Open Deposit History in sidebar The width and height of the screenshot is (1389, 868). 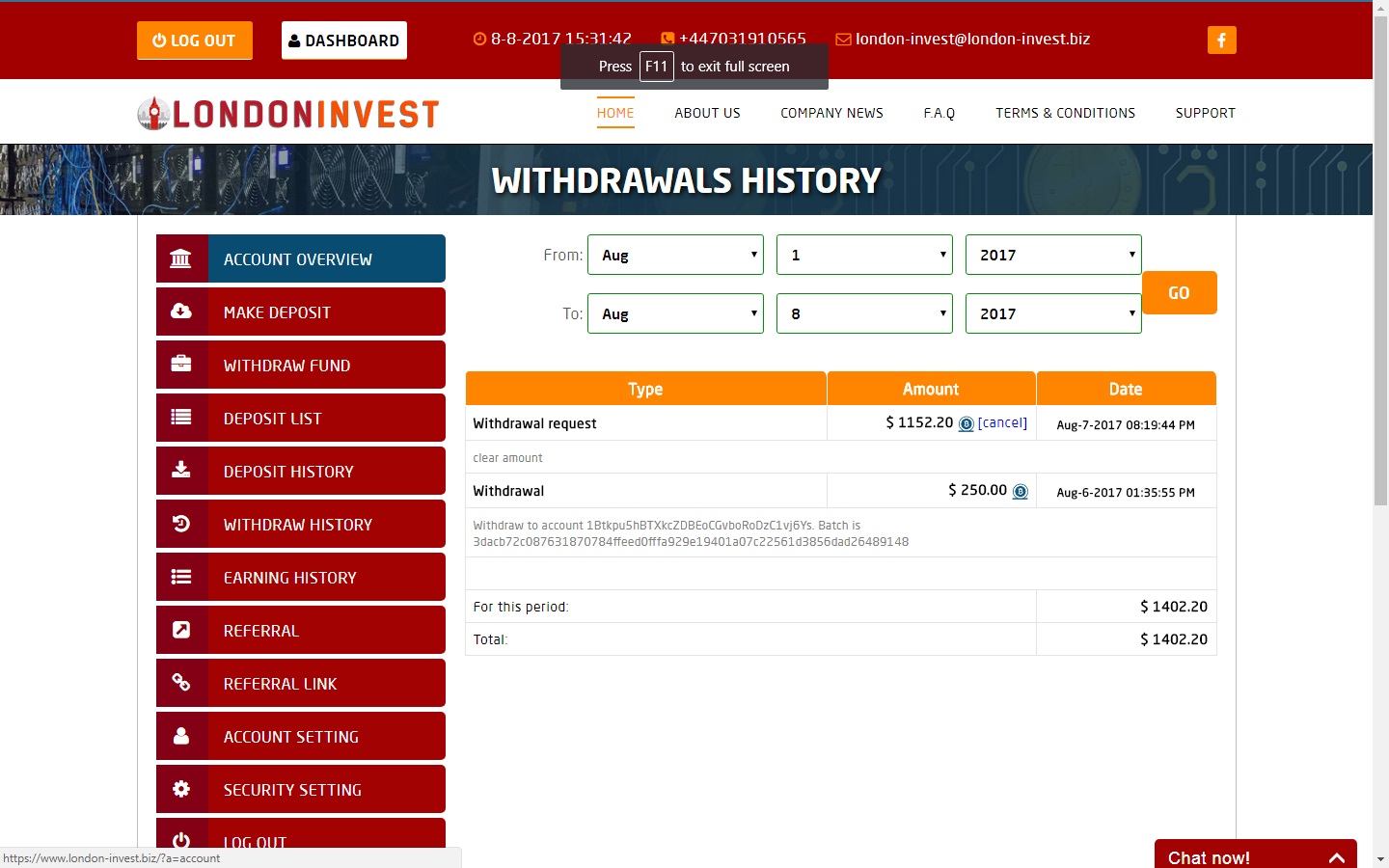click(301, 471)
